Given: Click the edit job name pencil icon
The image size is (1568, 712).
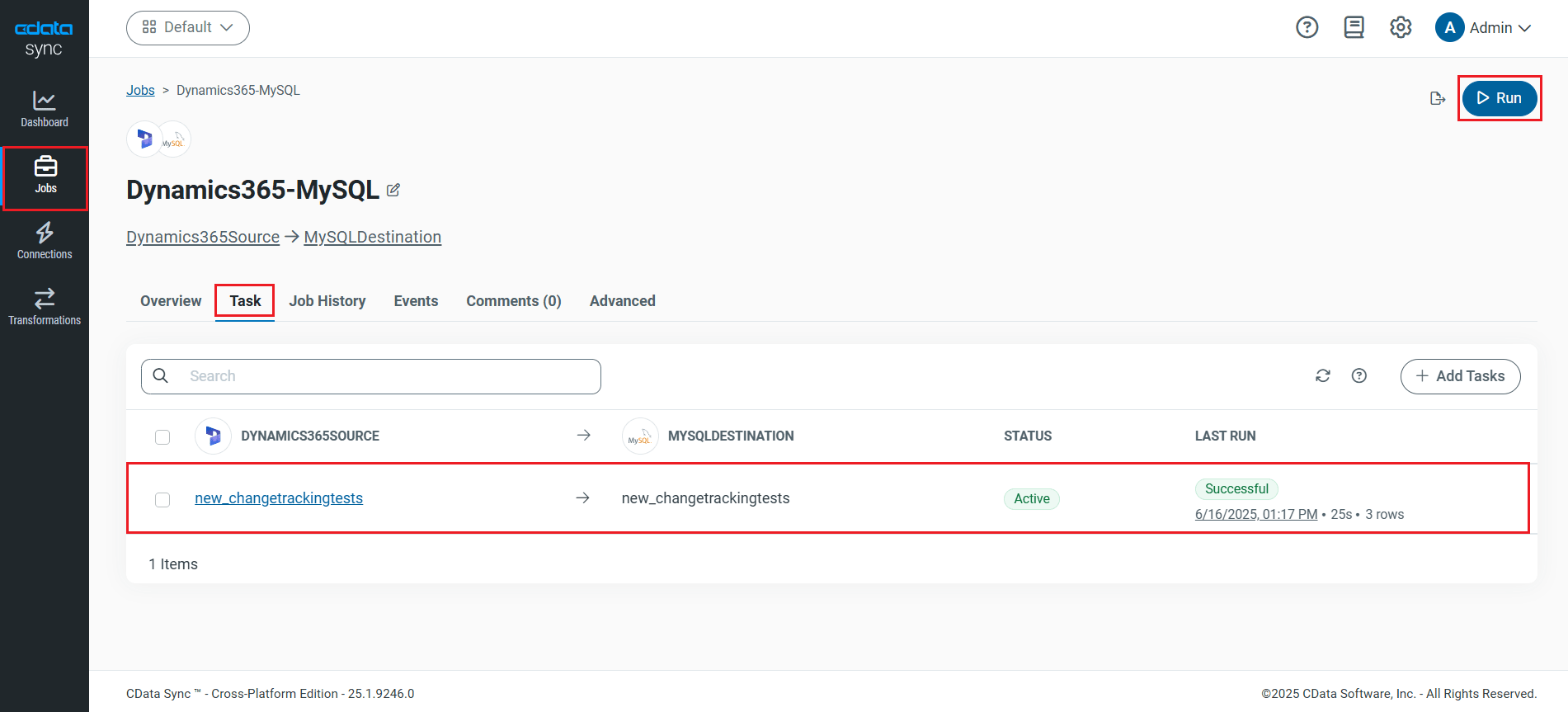Looking at the screenshot, I should 393,190.
